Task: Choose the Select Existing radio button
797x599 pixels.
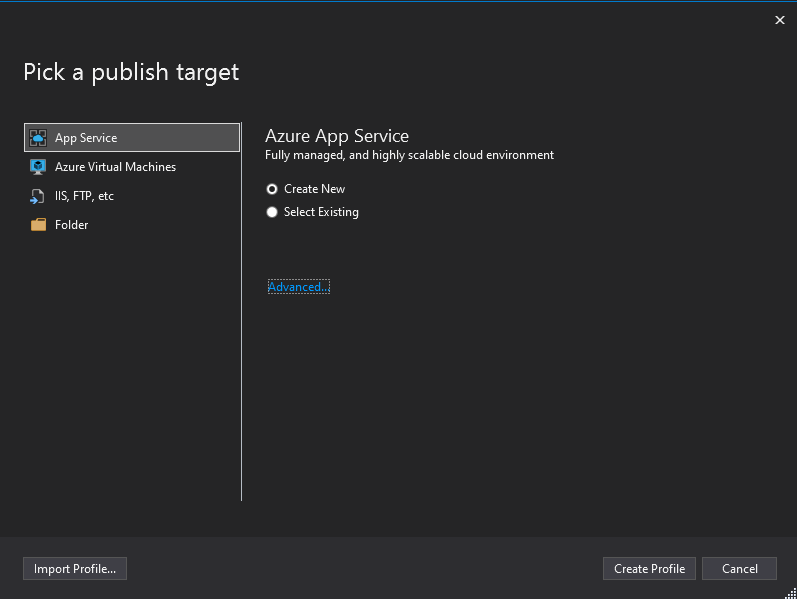Action: coord(272,212)
